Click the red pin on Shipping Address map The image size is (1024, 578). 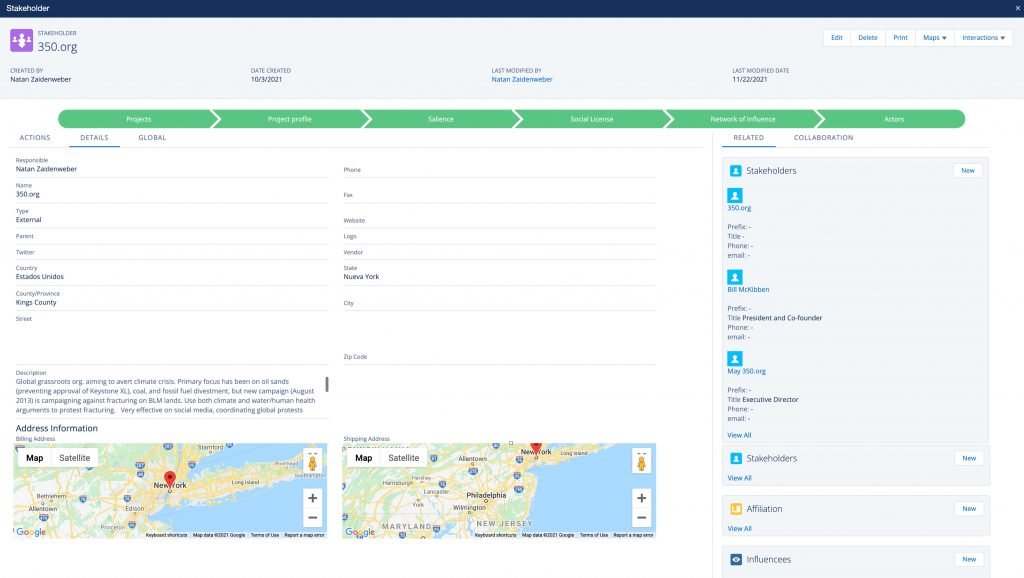click(x=536, y=447)
